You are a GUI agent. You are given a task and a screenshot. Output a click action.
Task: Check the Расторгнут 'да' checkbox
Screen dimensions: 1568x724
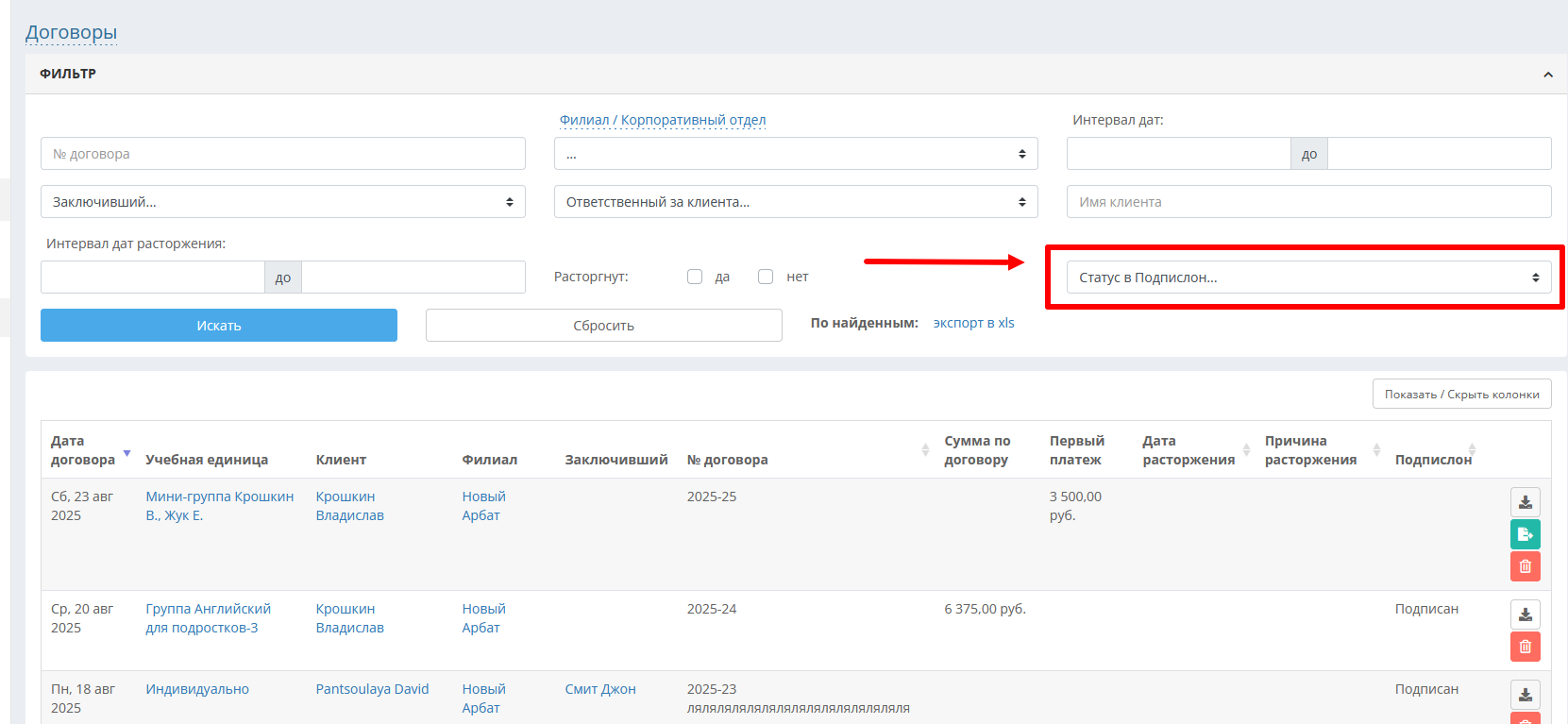pyautogui.click(x=695, y=277)
